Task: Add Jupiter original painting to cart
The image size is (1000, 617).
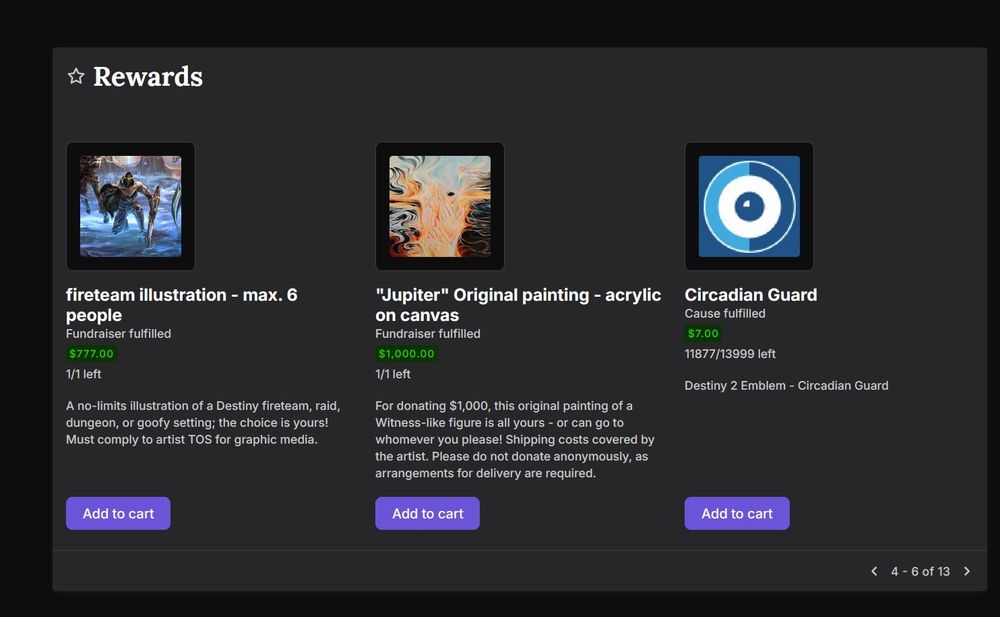Action: 427,513
